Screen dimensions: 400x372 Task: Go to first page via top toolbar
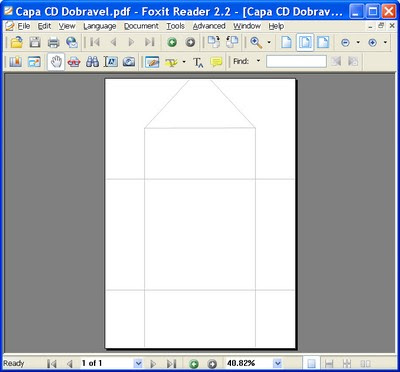coord(95,42)
